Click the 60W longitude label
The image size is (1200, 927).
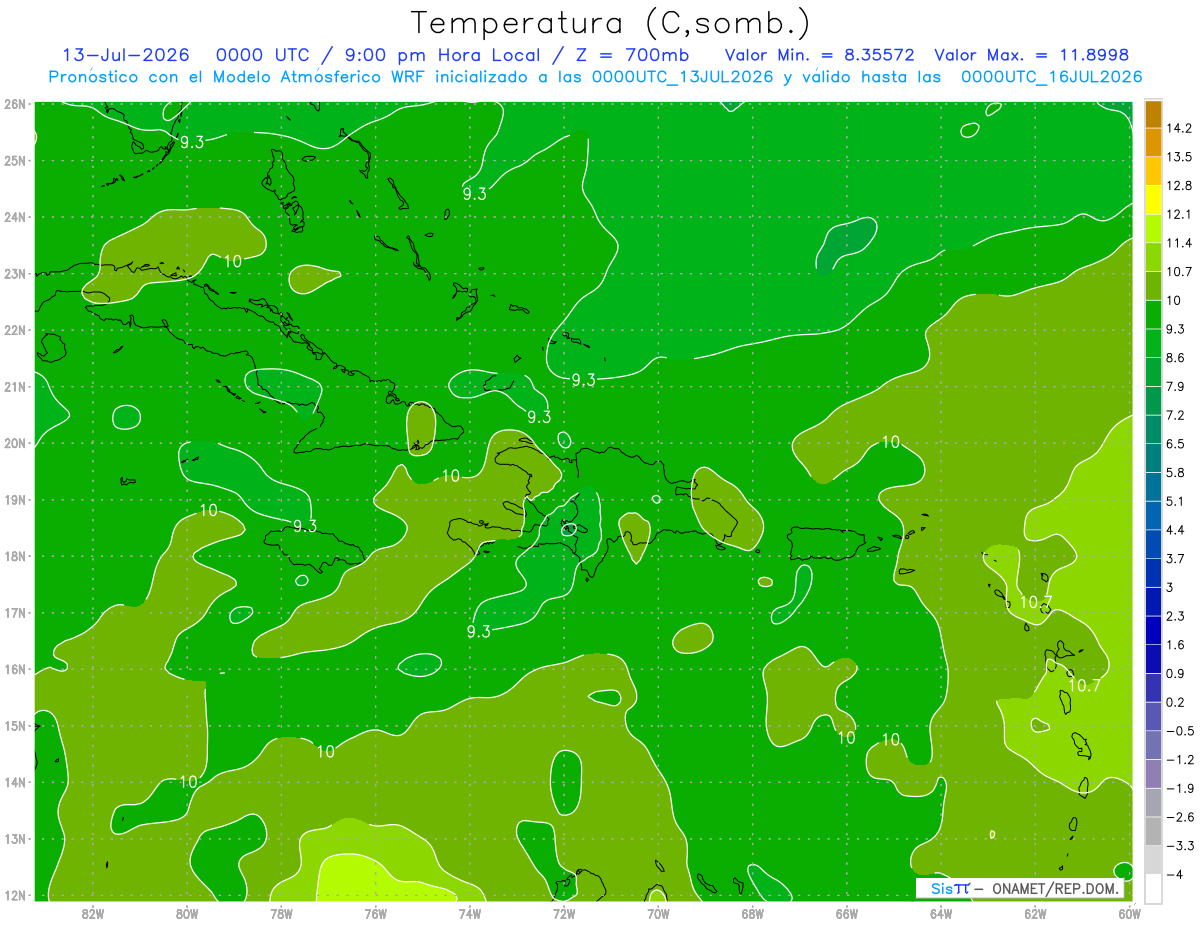point(1130,913)
